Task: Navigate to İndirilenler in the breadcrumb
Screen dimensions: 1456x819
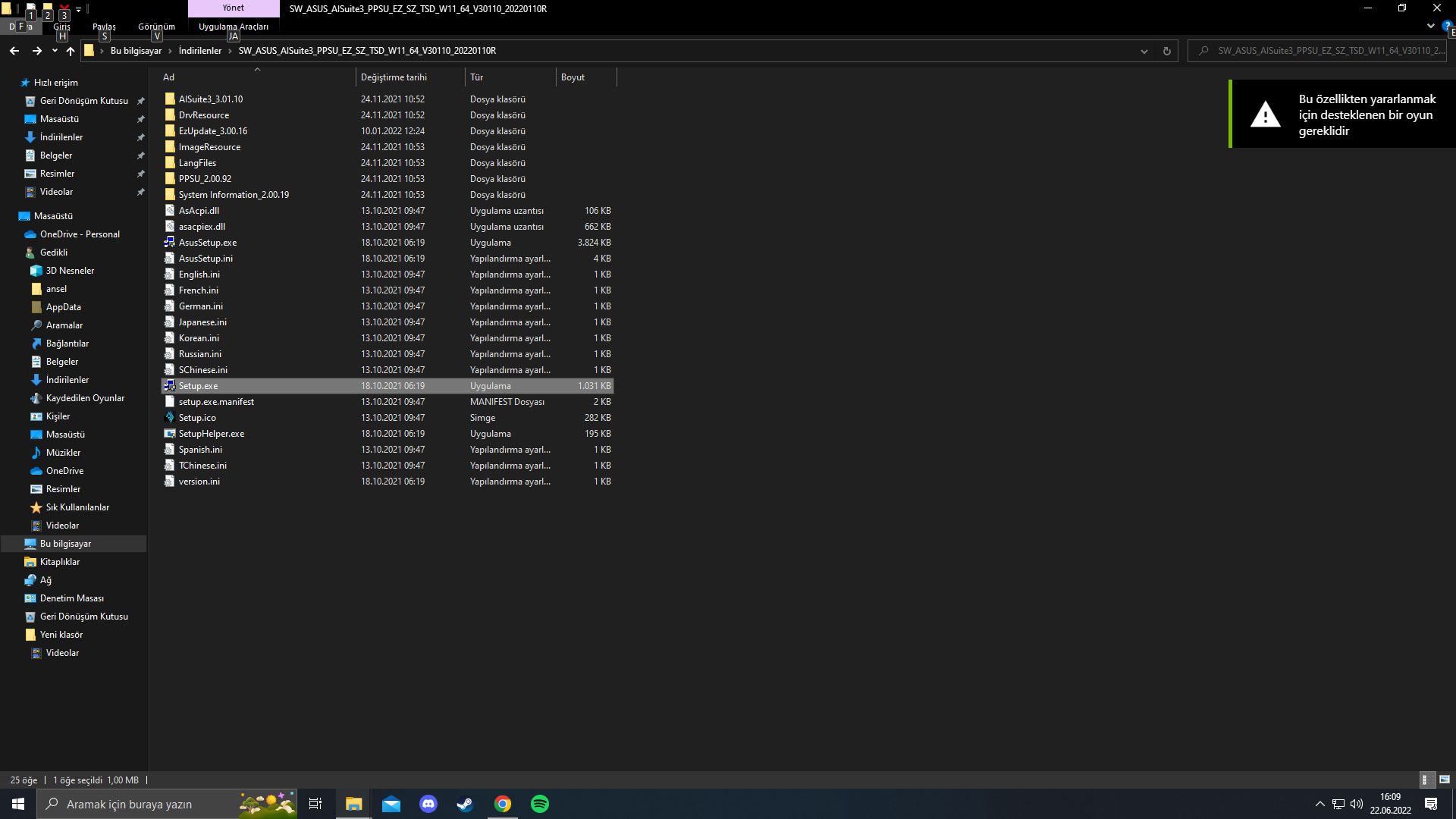Action: click(200, 51)
